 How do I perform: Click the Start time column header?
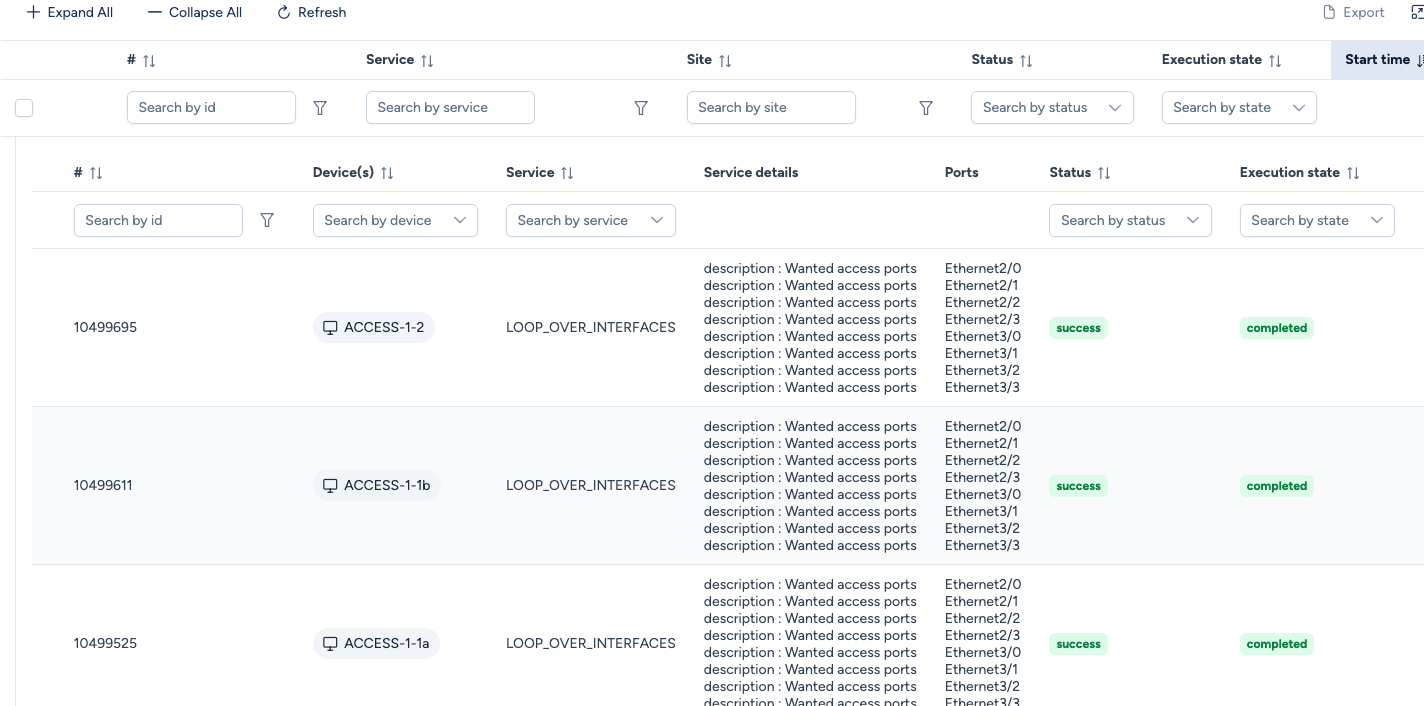click(x=1378, y=60)
